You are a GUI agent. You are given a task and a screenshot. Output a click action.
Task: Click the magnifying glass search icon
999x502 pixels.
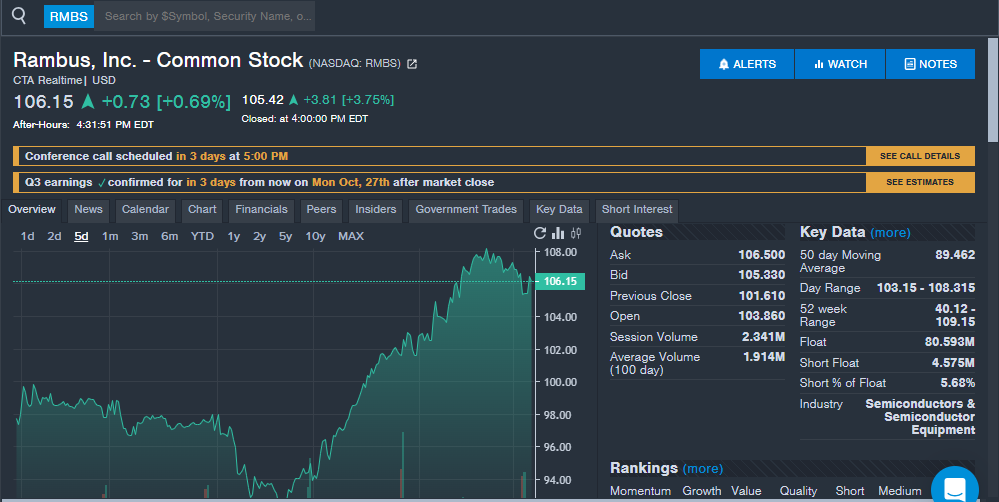point(18,16)
